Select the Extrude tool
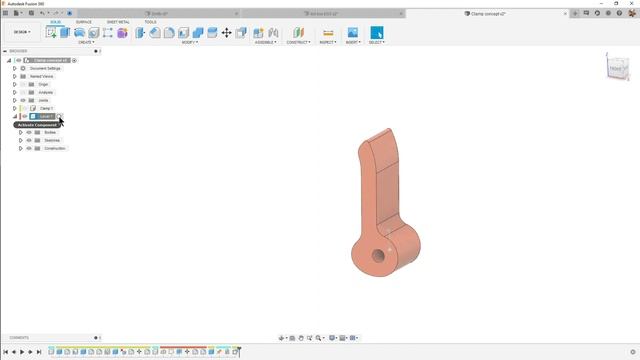This screenshot has width=640, height=360. (65, 33)
